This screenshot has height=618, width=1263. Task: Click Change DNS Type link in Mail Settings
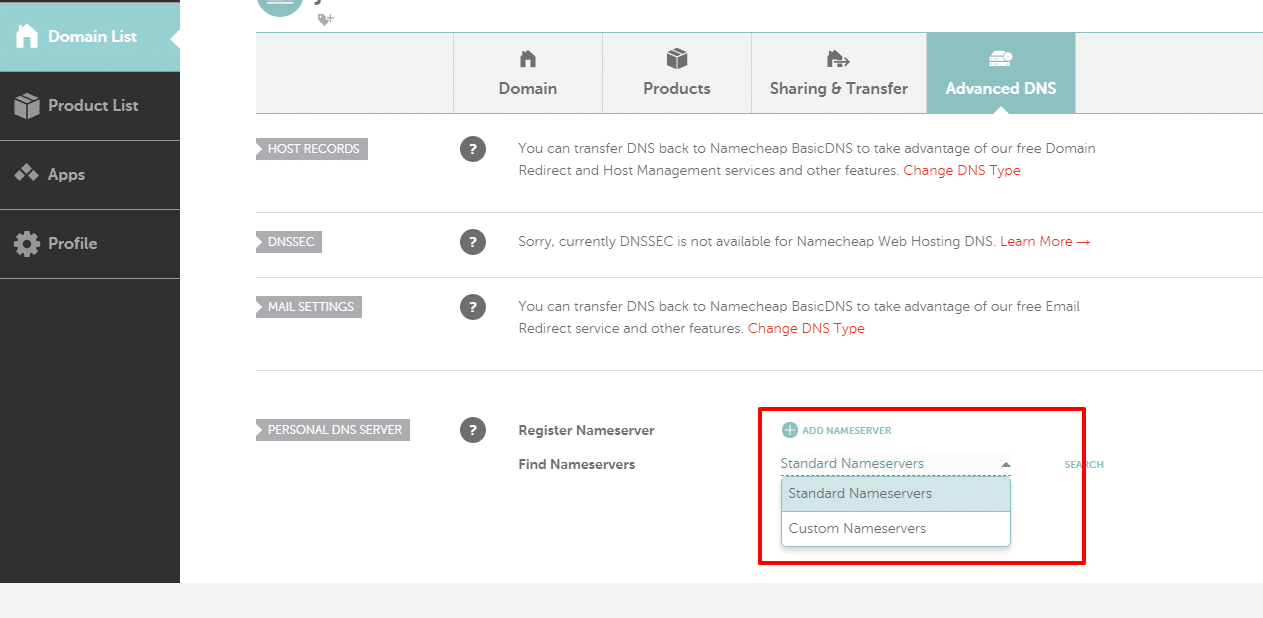(806, 329)
